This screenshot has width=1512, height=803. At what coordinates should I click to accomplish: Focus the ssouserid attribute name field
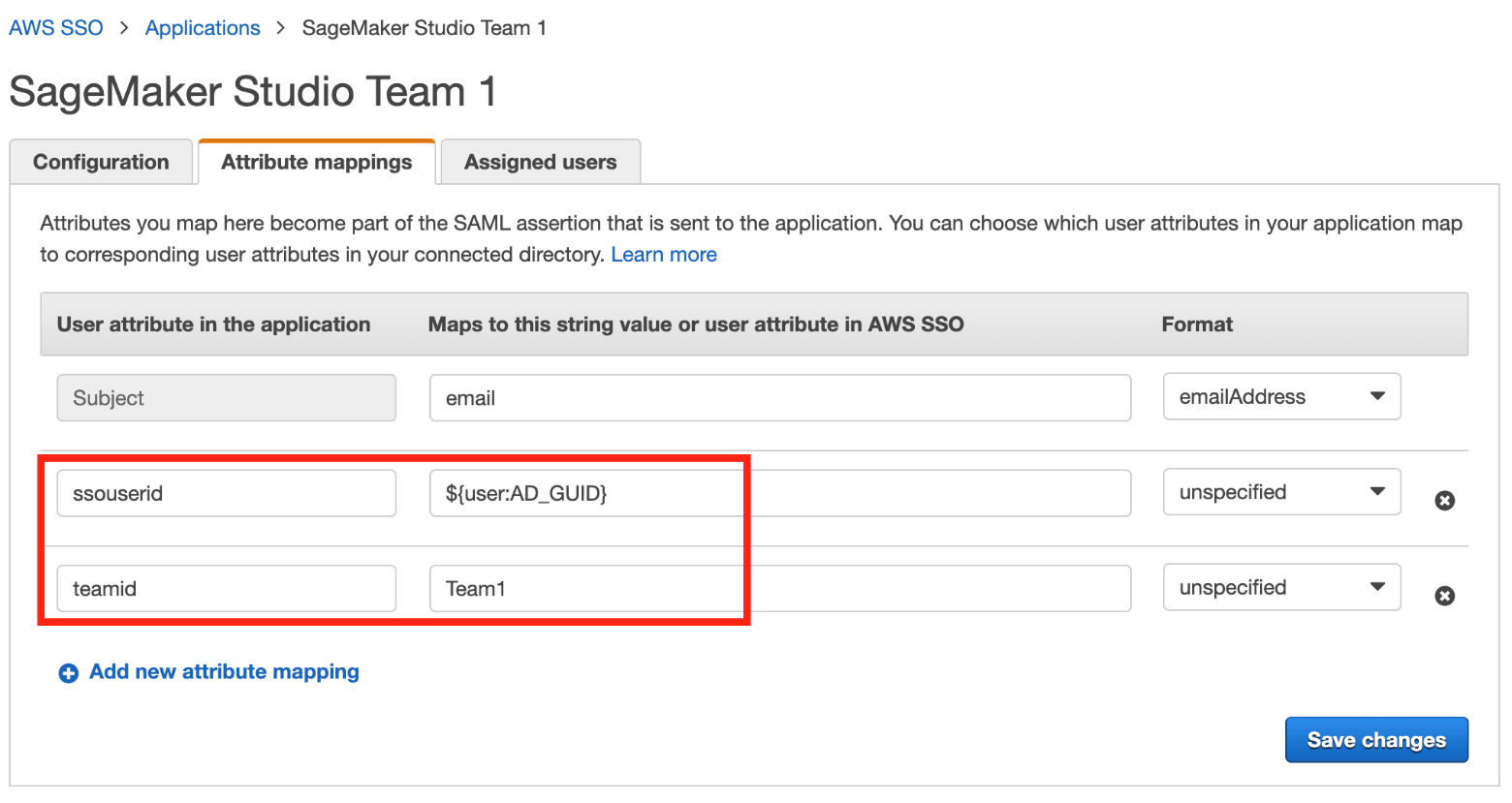click(226, 494)
